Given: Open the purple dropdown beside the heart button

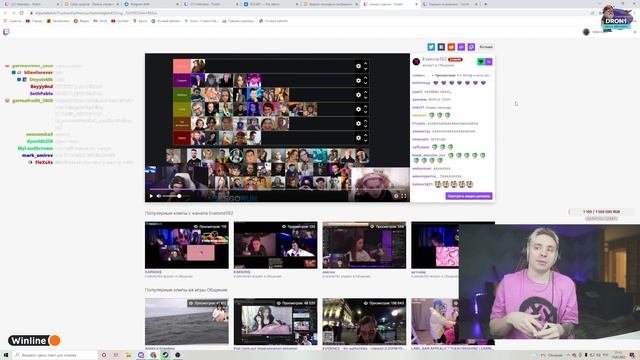Looking at the screenshot, I should pyautogui.click(x=489, y=62).
